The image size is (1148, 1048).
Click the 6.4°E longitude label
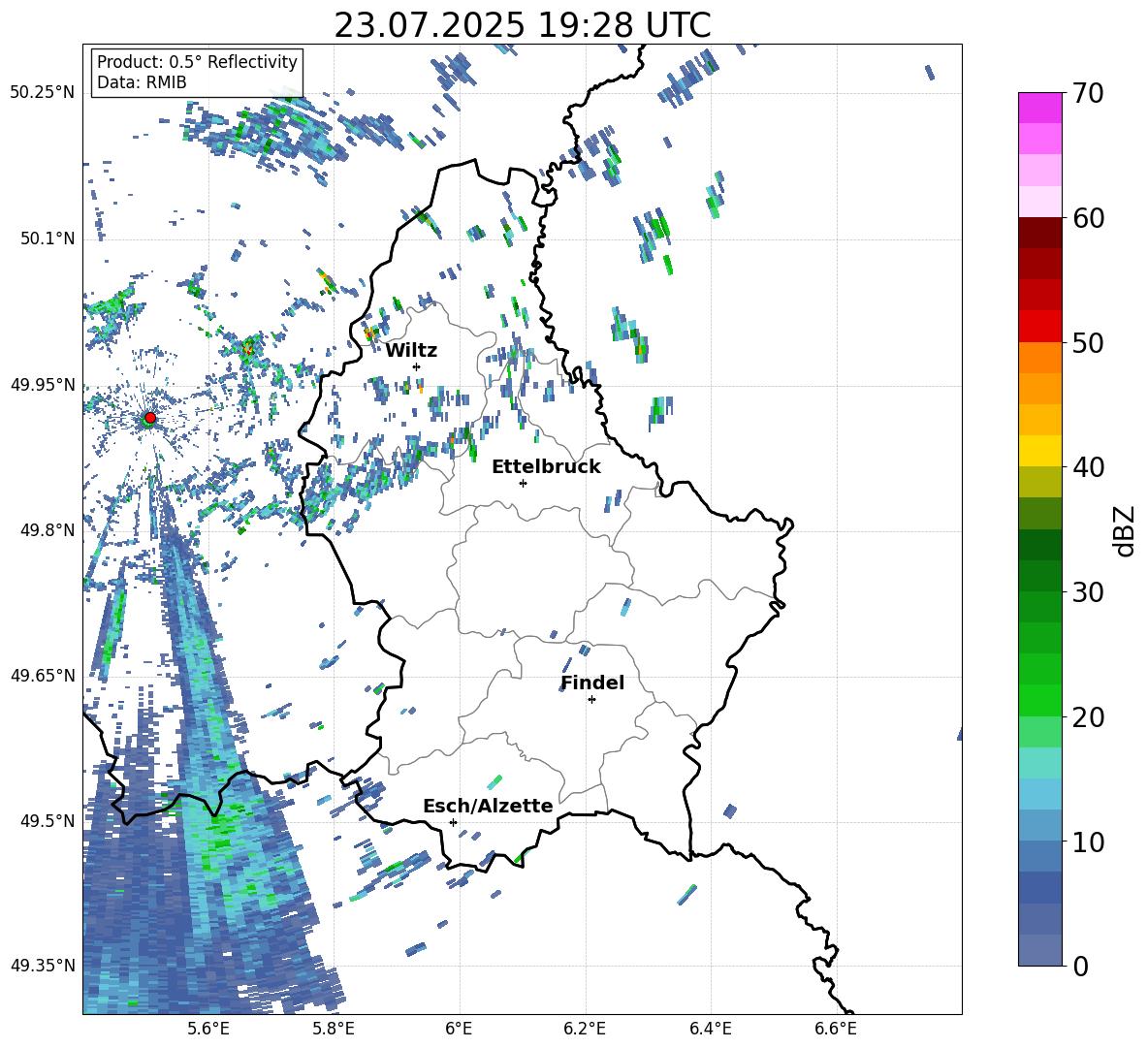point(710,1029)
